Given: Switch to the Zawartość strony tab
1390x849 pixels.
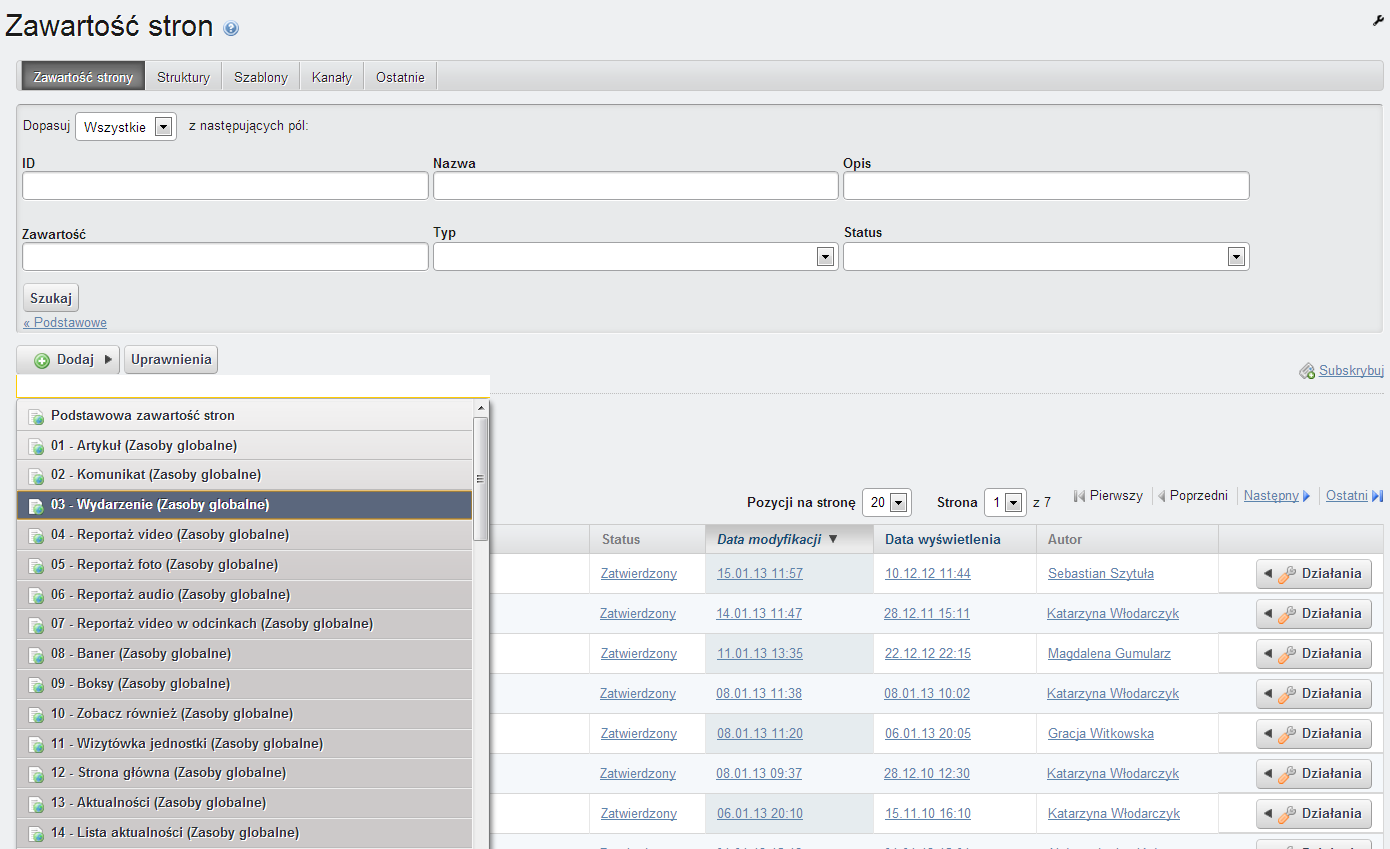Looking at the screenshot, I should 83,77.
